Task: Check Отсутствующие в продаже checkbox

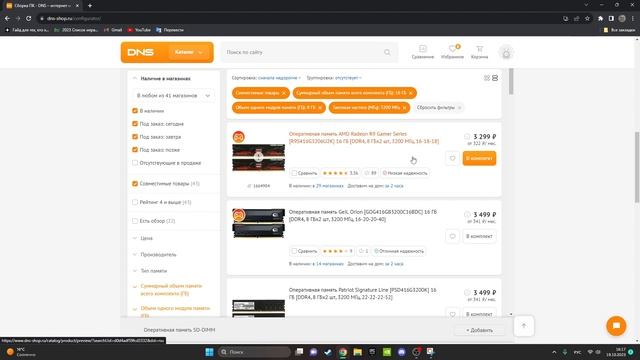Action: [135, 163]
